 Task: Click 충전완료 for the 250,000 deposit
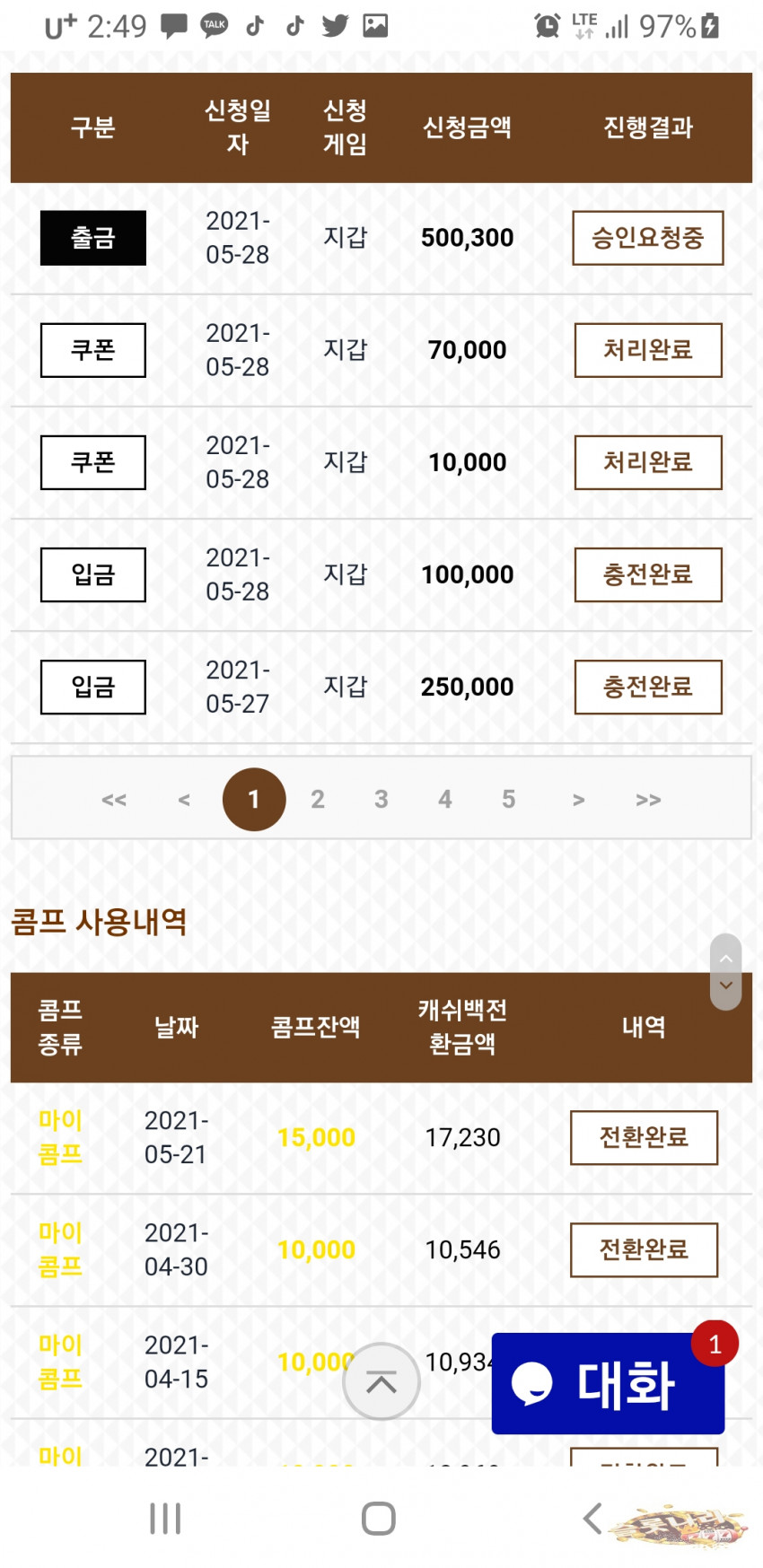[648, 687]
